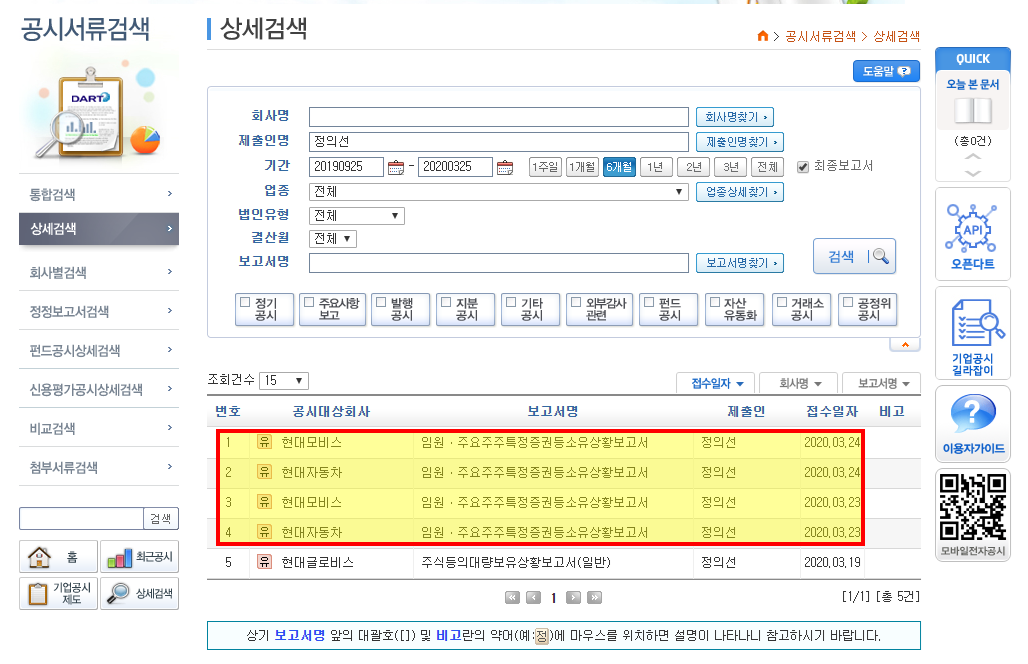Click into the 보고서명 input field
Screen dimensions: 1028x664
(499, 263)
